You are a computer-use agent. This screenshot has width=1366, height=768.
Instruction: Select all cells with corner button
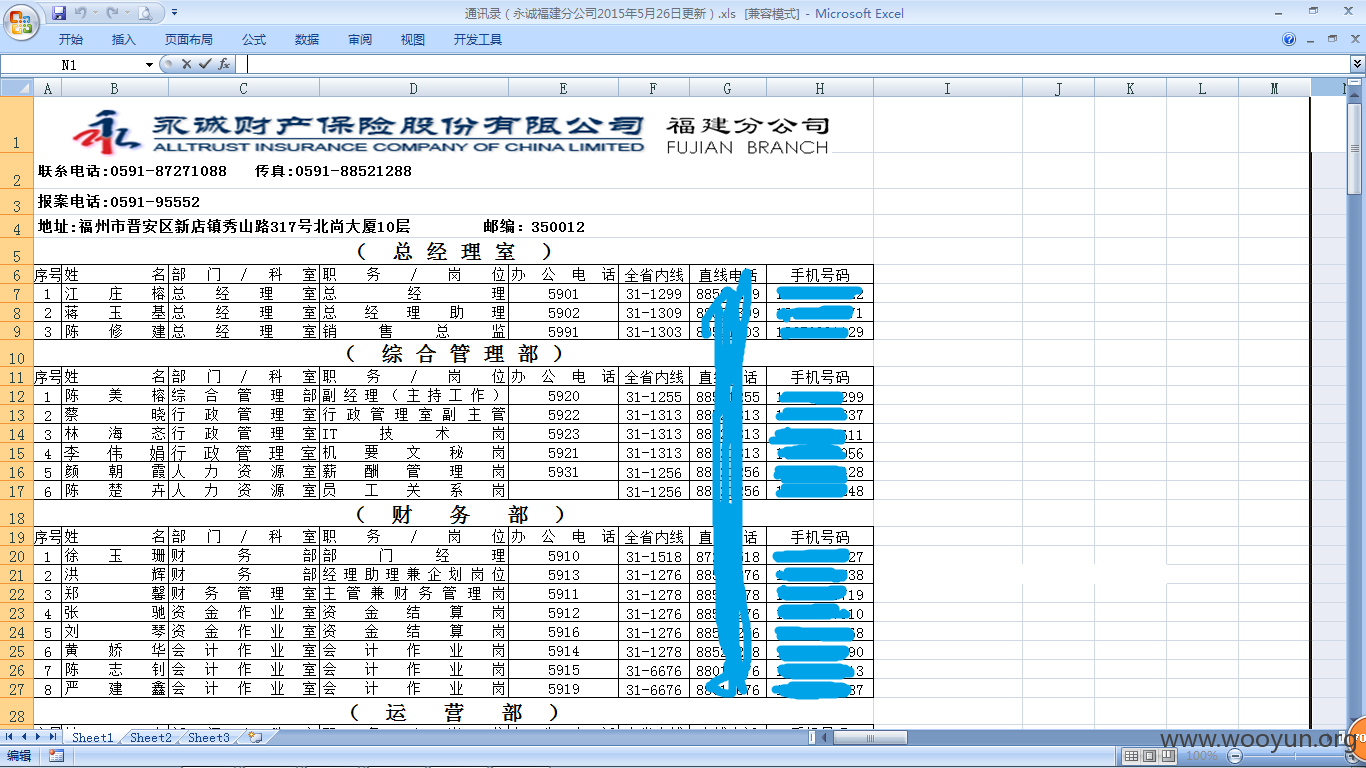pos(17,88)
